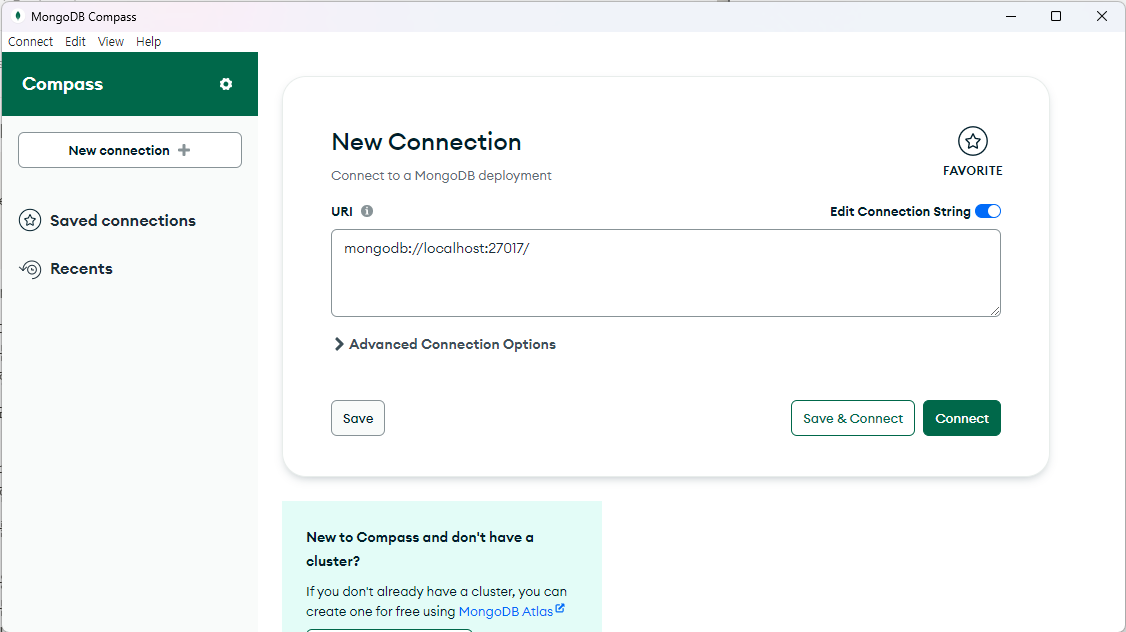Click the external link icon next to MongoDB Atlas
The height and width of the screenshot is (632, 1126).
pos(559,608)
